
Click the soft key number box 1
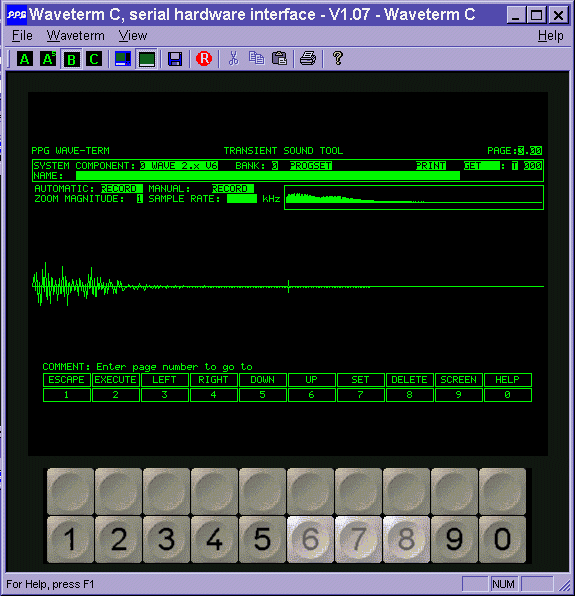coord(67,395)
